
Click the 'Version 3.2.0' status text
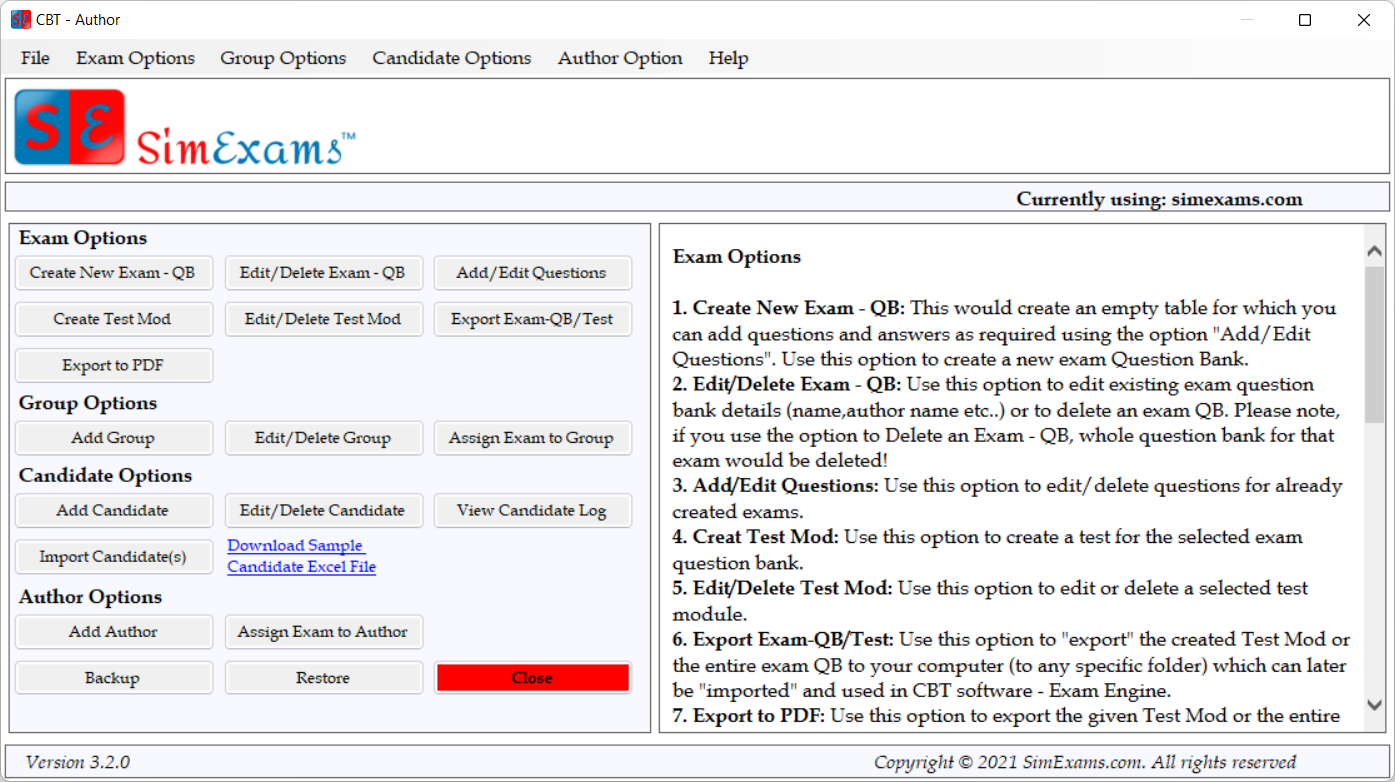pos(78,762)
